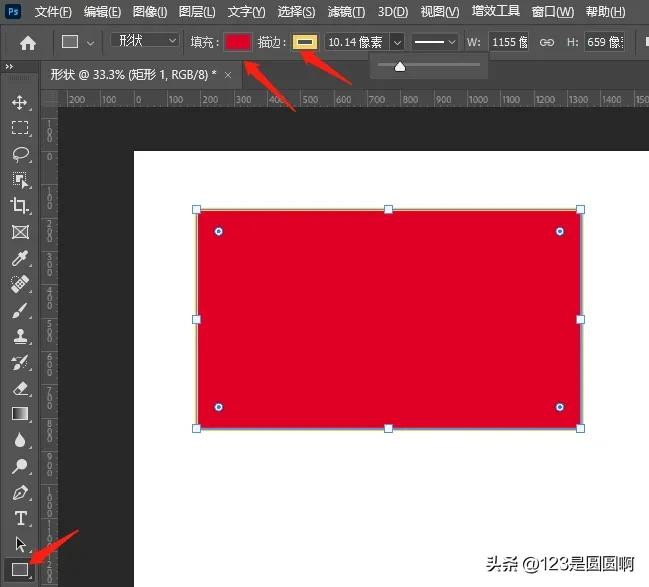Open the 视图(V) menu
The width and height of the screenshot is (649, 587).
pyautogui.click(x=440, y=12)
